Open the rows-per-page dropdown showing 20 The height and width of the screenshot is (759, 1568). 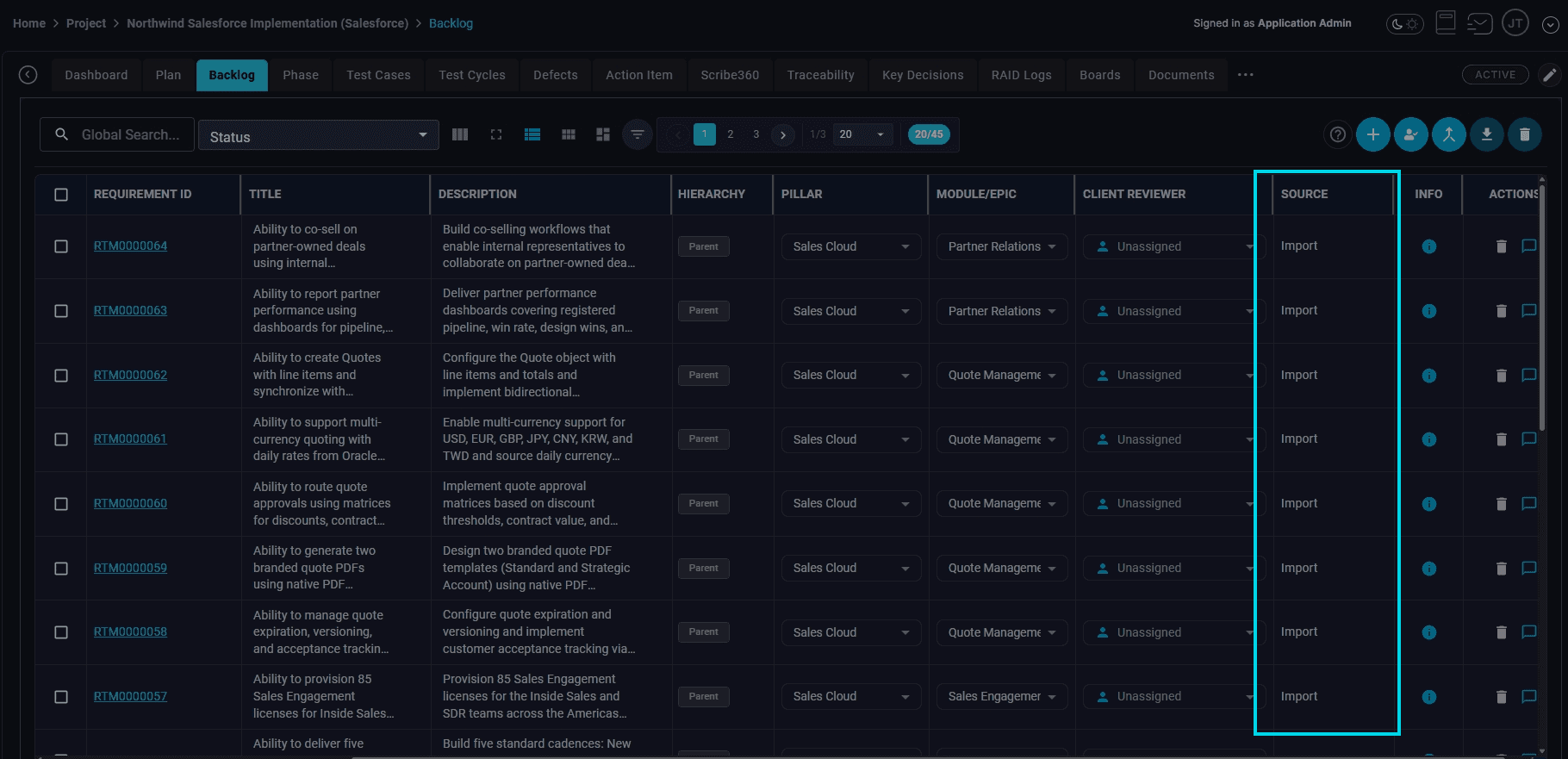tap(862, 134)
